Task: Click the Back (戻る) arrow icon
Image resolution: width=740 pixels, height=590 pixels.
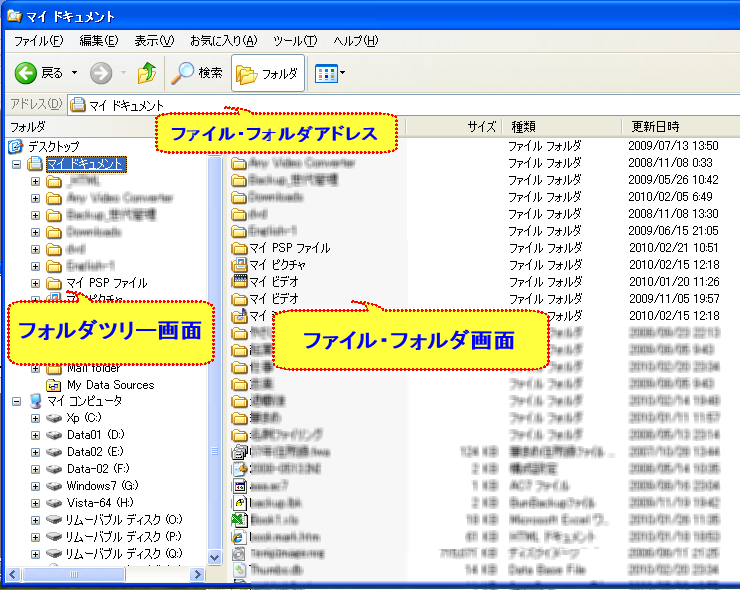Action: click(26, 72)
